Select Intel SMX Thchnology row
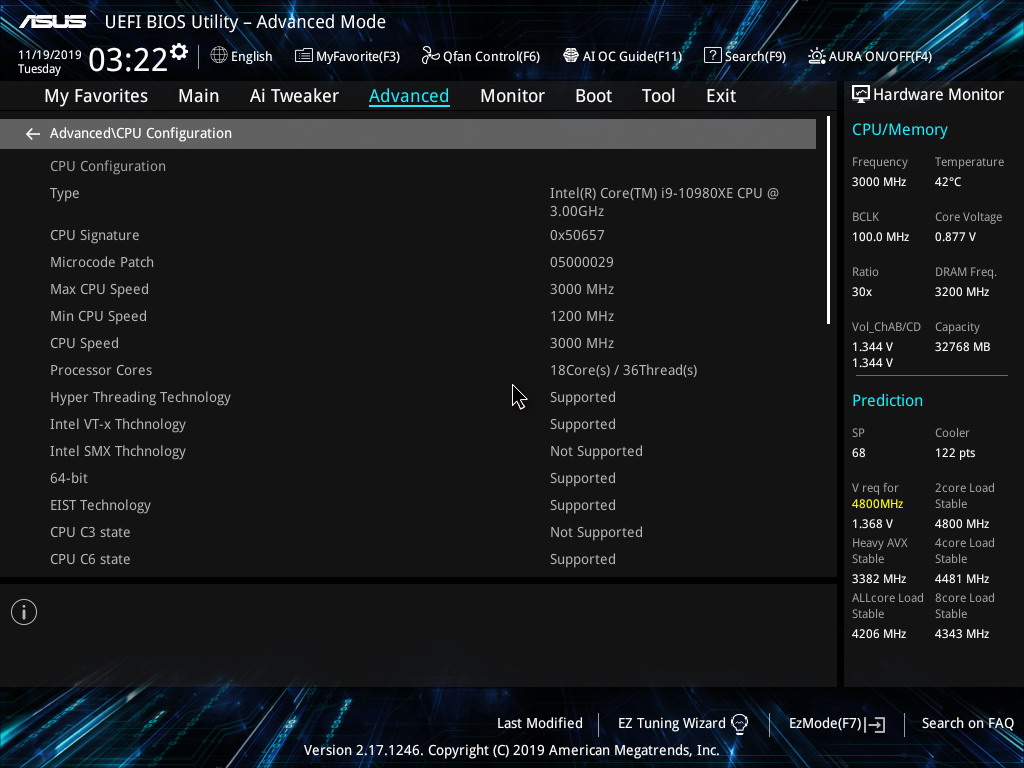 (408, 451)
